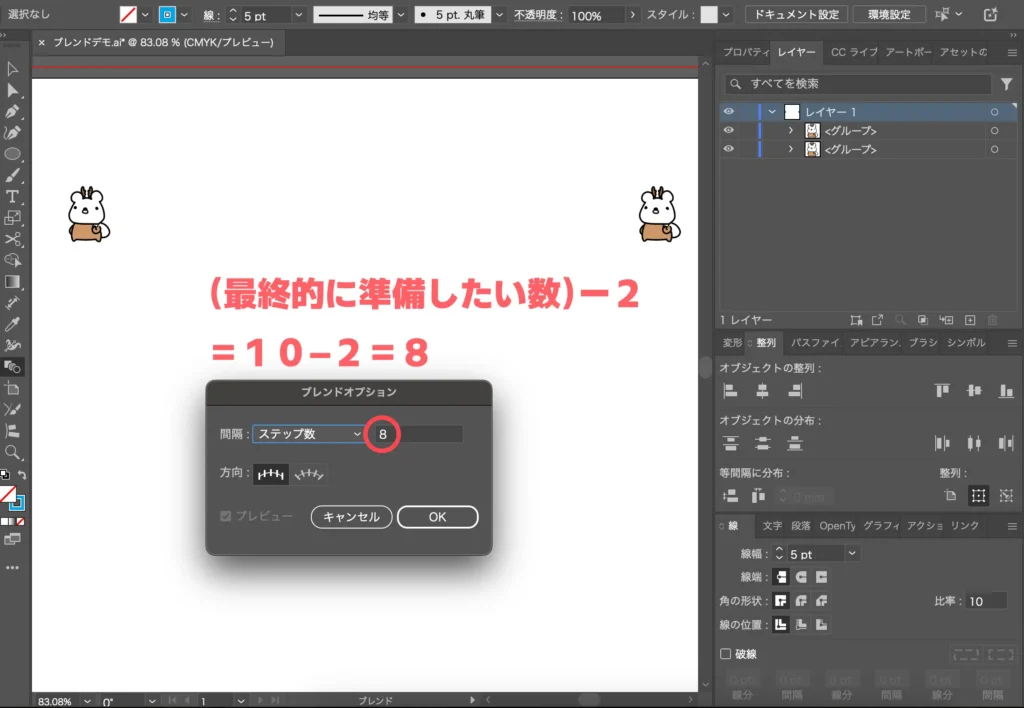The image size is (1024, 708).
Task: Set blend direction to align to path
Action: (311, 473)
